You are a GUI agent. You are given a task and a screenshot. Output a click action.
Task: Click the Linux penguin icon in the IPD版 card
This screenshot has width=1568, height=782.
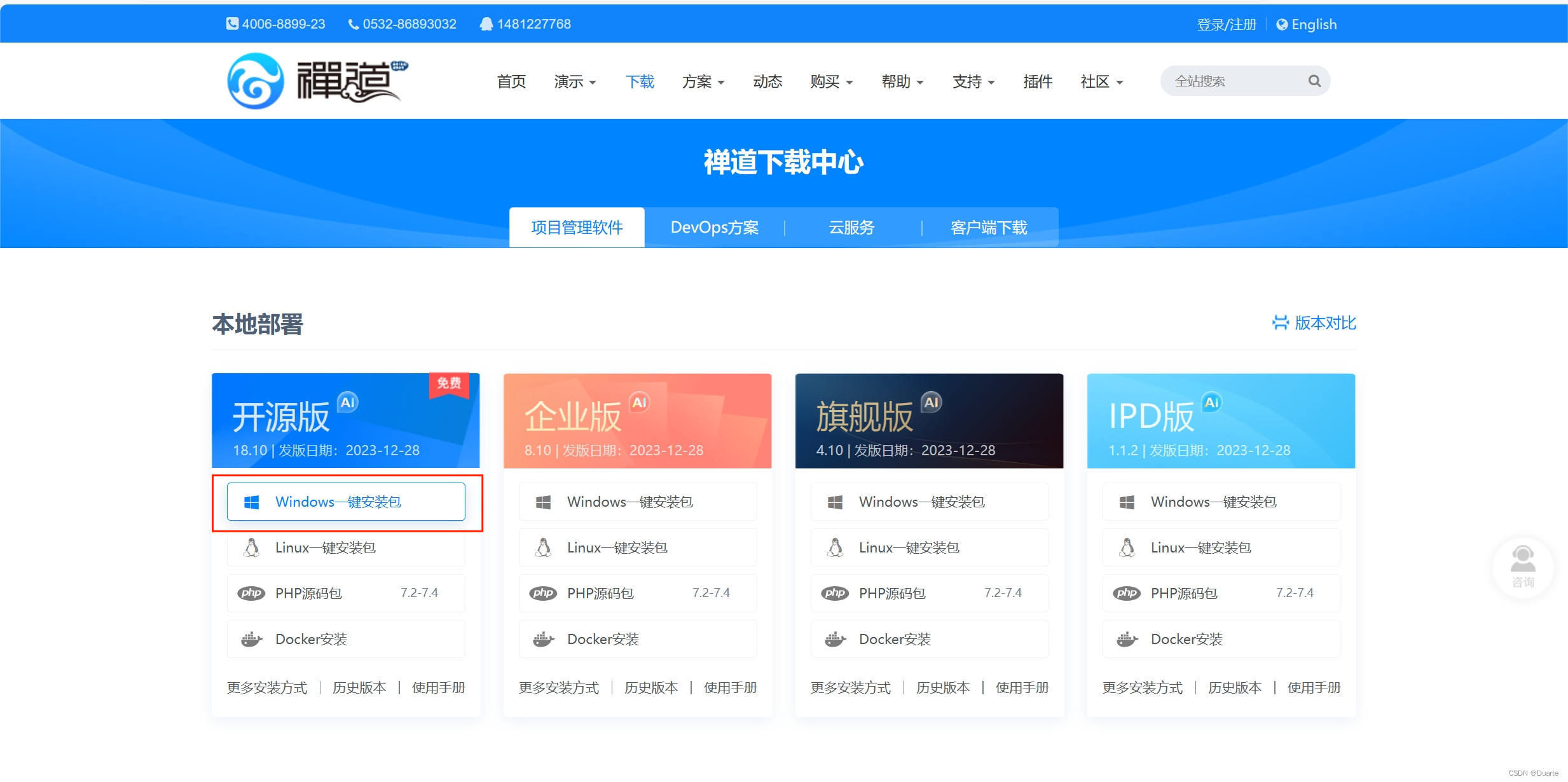pyautogui.click(x=1127, y=547)
